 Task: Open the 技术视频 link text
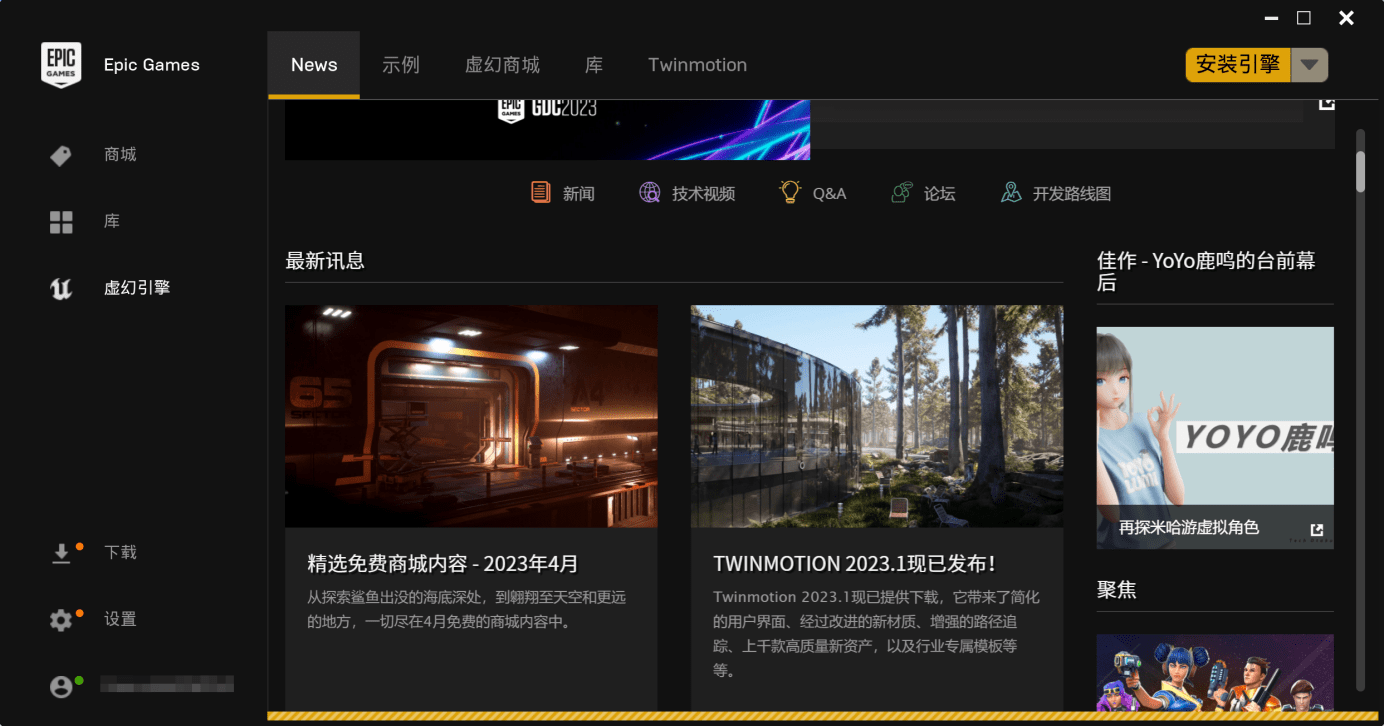[x=704, y=194]
